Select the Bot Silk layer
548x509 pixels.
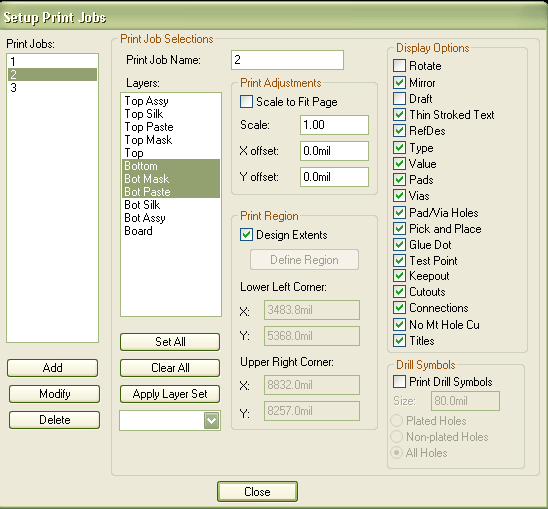point(171,205)
